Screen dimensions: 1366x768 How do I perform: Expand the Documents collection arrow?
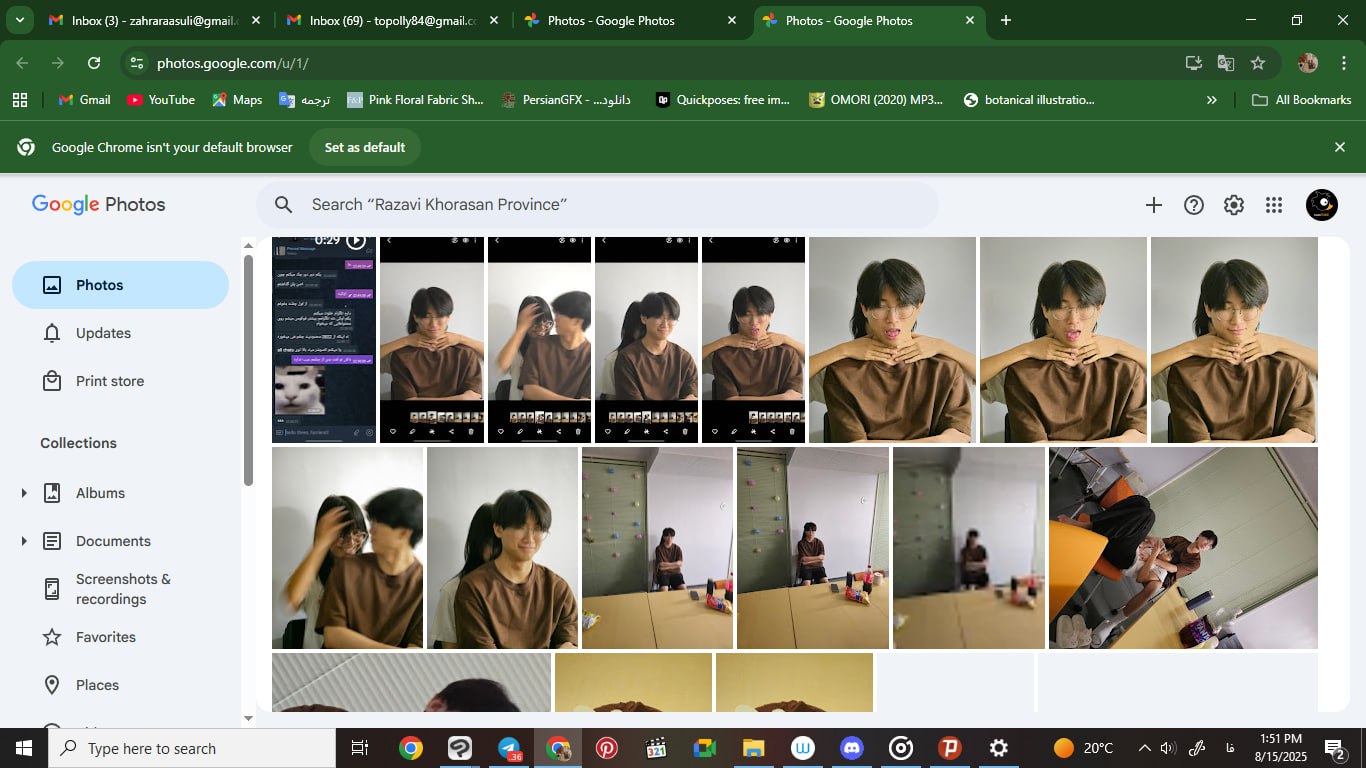coord(24,541)
